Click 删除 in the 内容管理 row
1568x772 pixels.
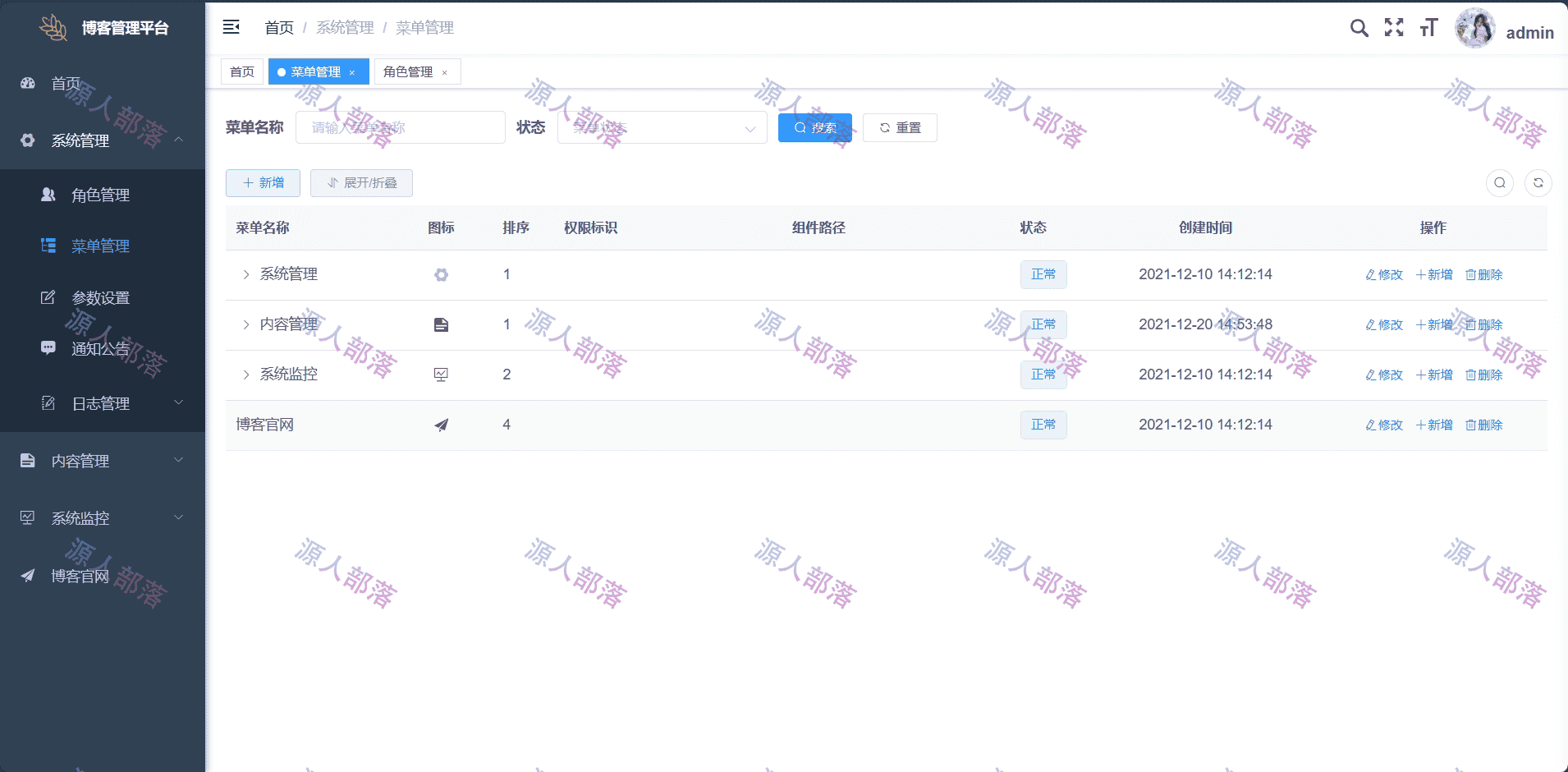pos(1484,324)
